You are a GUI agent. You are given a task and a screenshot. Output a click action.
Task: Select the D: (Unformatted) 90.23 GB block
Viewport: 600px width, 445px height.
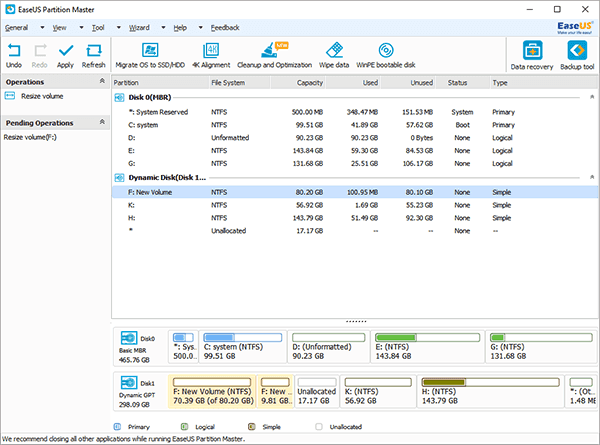(328, 347)
